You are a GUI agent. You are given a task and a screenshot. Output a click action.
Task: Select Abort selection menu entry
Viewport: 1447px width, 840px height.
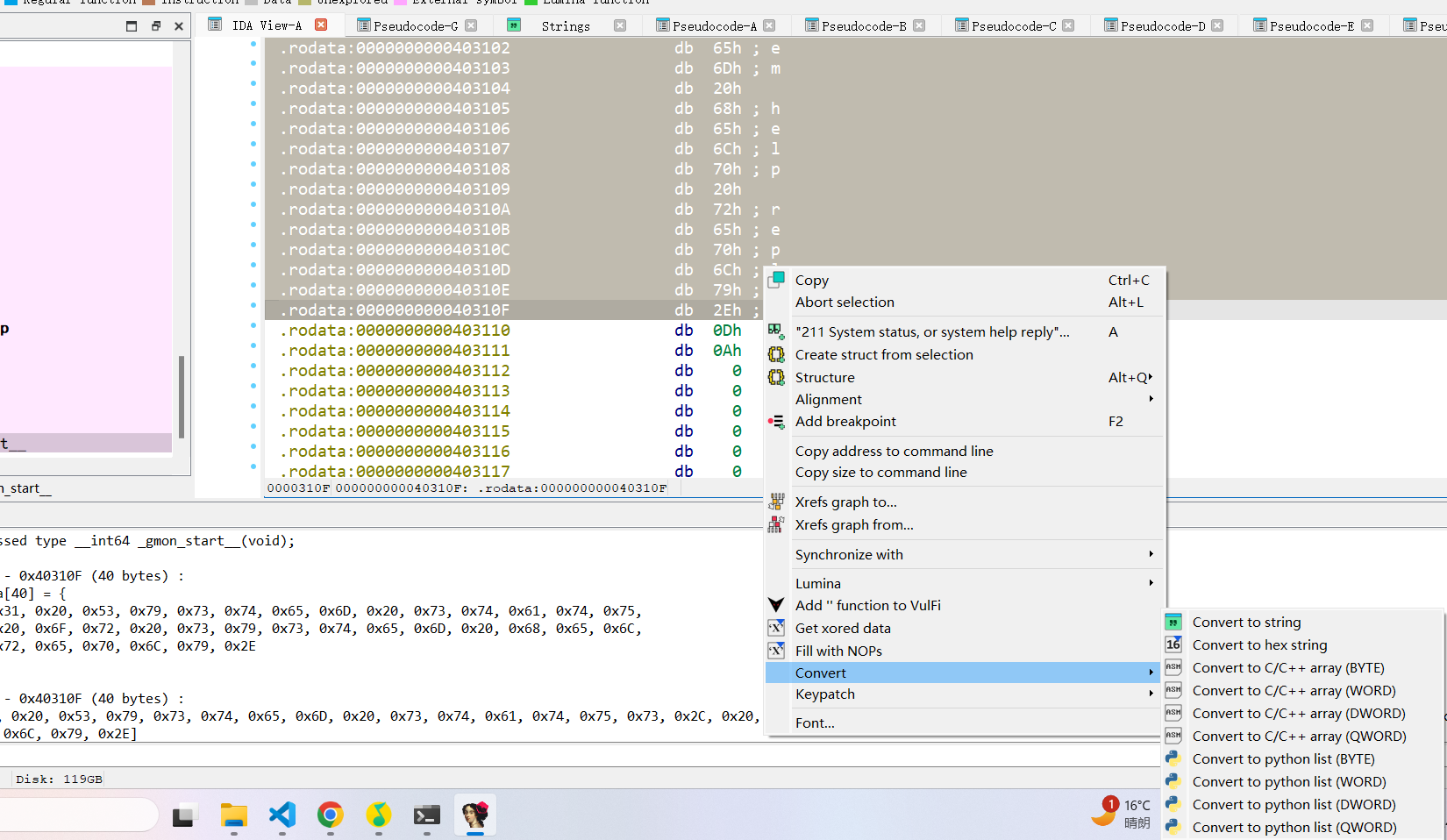(x=965, y=302)
